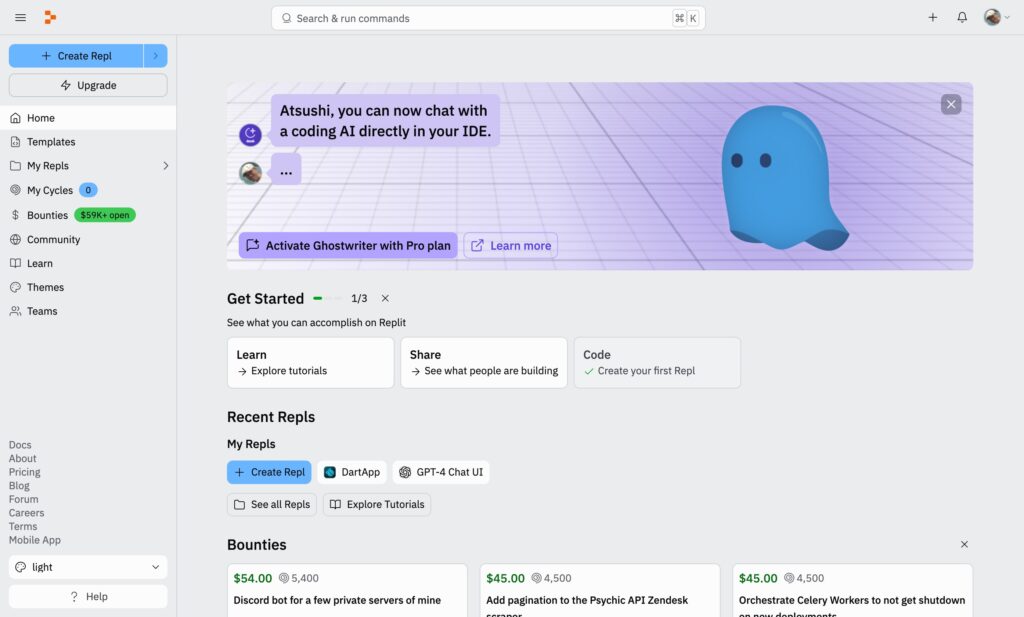
Task: Select Community in the sidebar
Action: tap(53, 240)
